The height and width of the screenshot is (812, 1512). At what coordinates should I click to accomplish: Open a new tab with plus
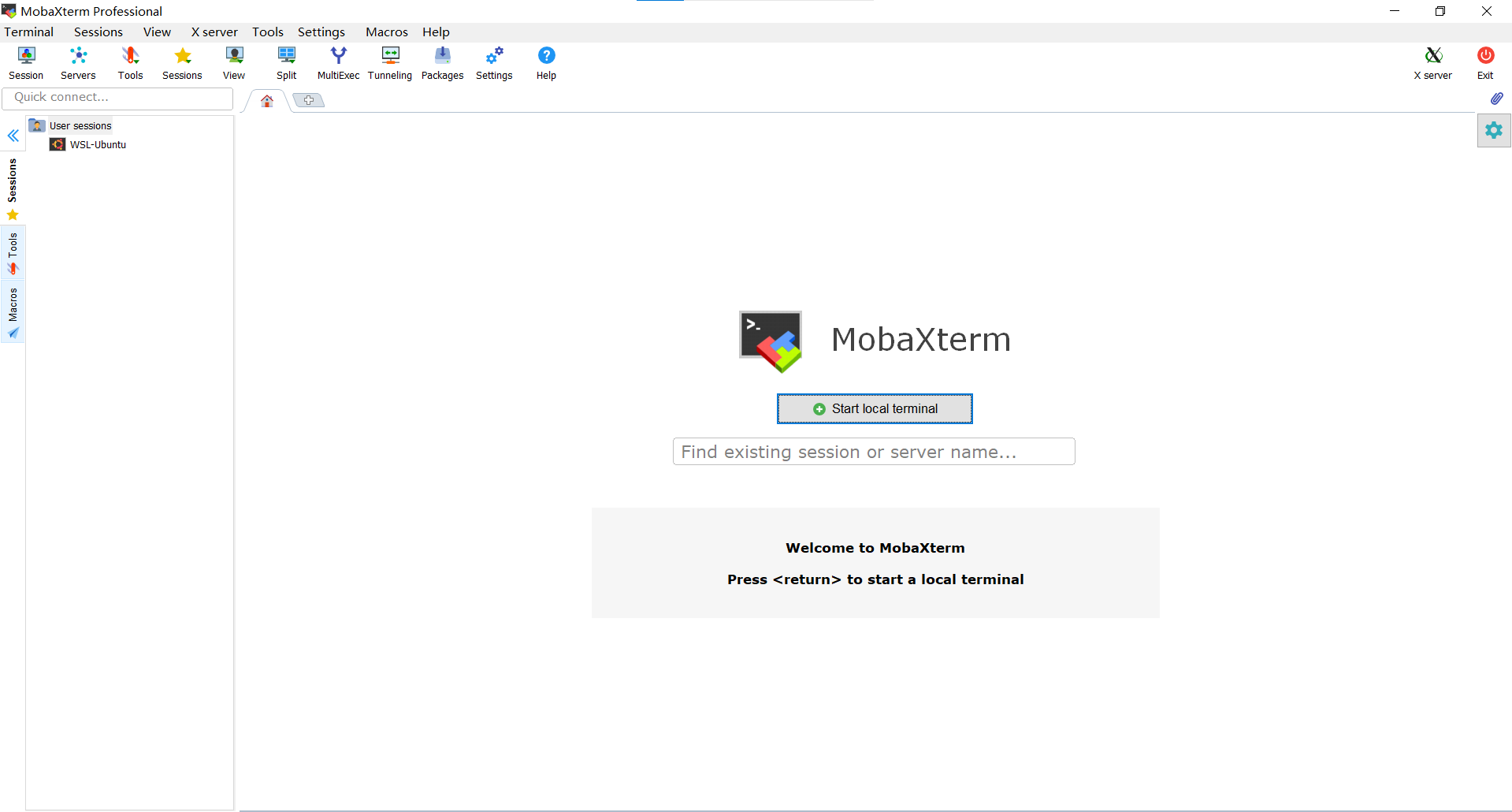click(x=309, y=100)
